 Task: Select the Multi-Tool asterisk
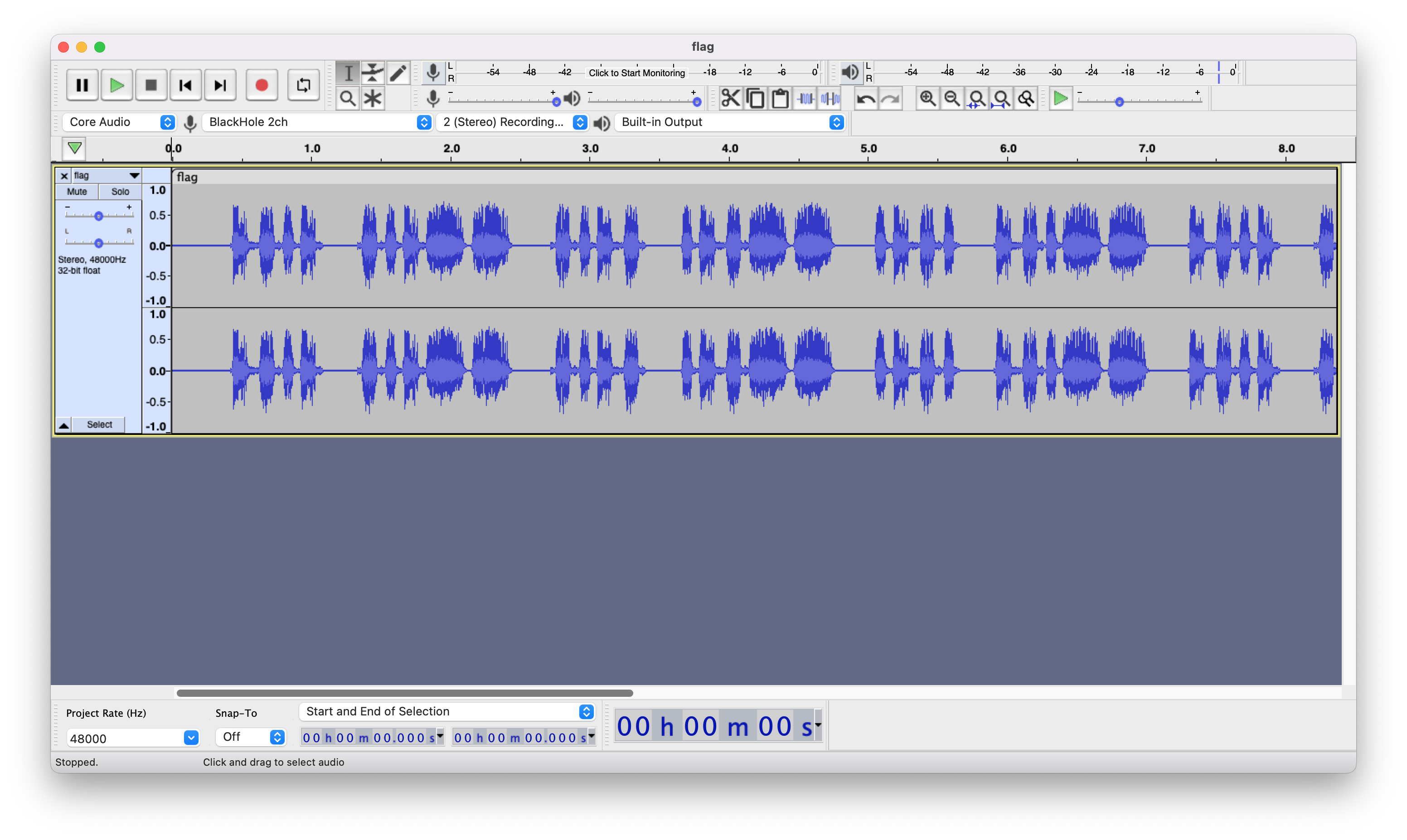click(373, 98)
